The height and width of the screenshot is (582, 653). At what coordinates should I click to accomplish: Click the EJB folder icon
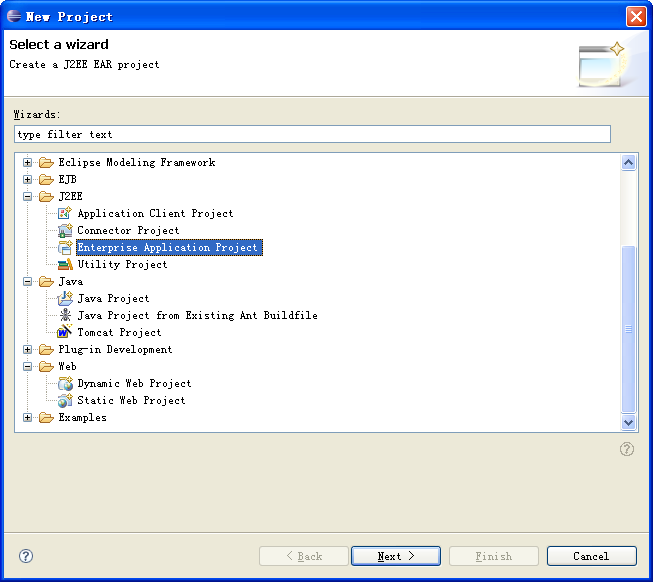pyautogui.click(x=46, y=179)
